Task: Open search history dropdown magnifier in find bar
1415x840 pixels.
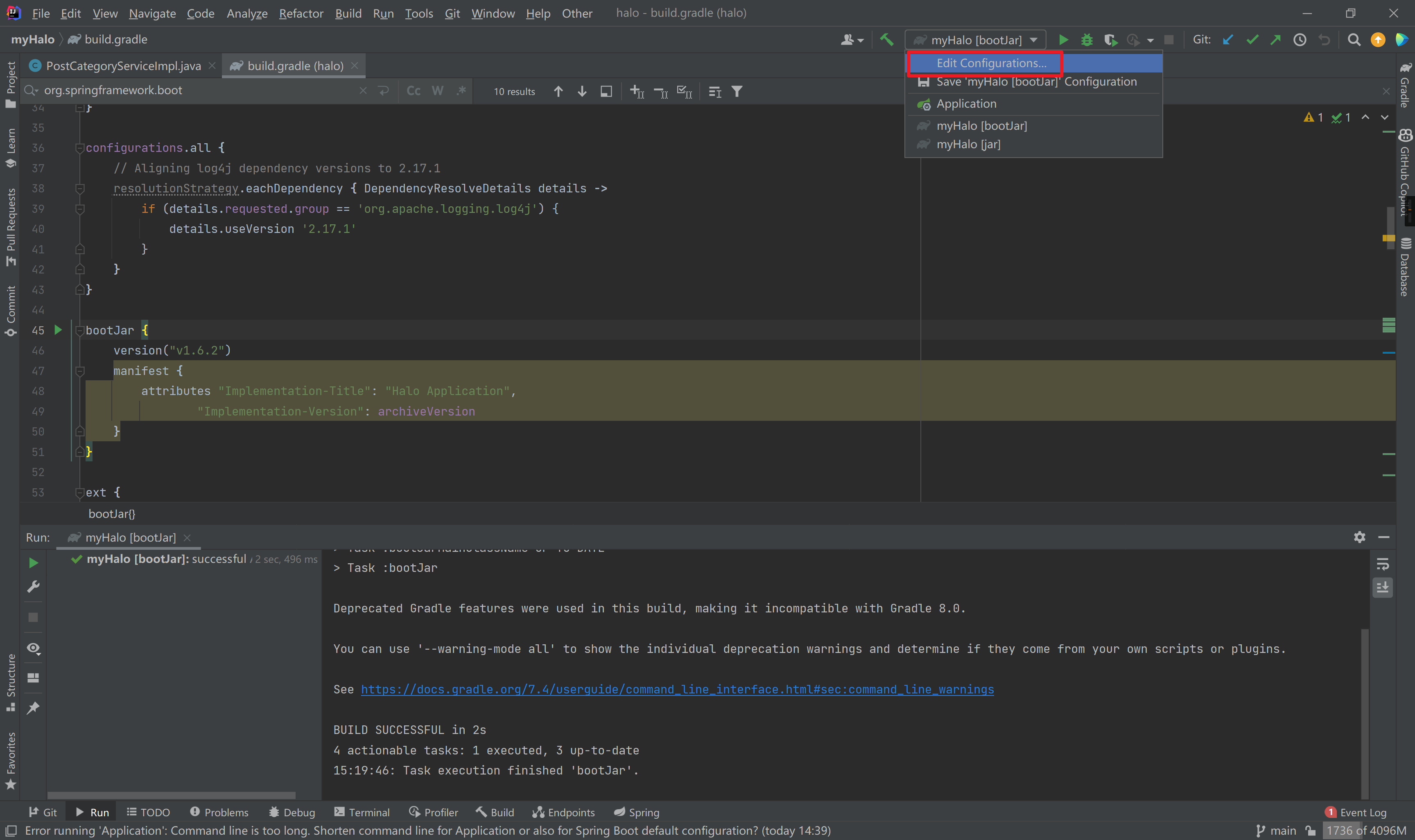Action: (31, 90)
